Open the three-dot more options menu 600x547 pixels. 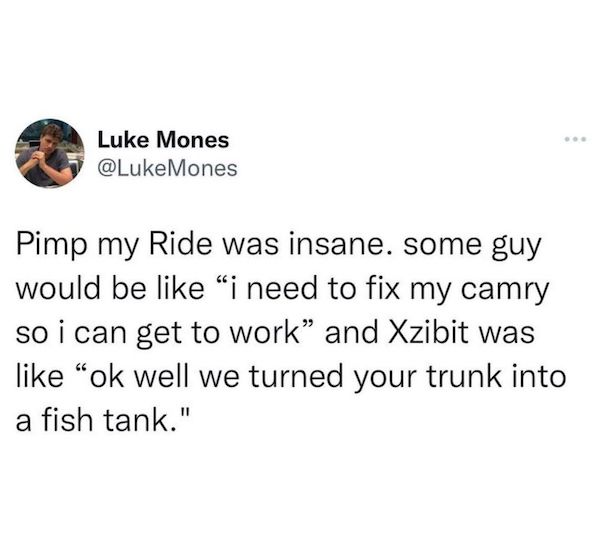point(575,140)
